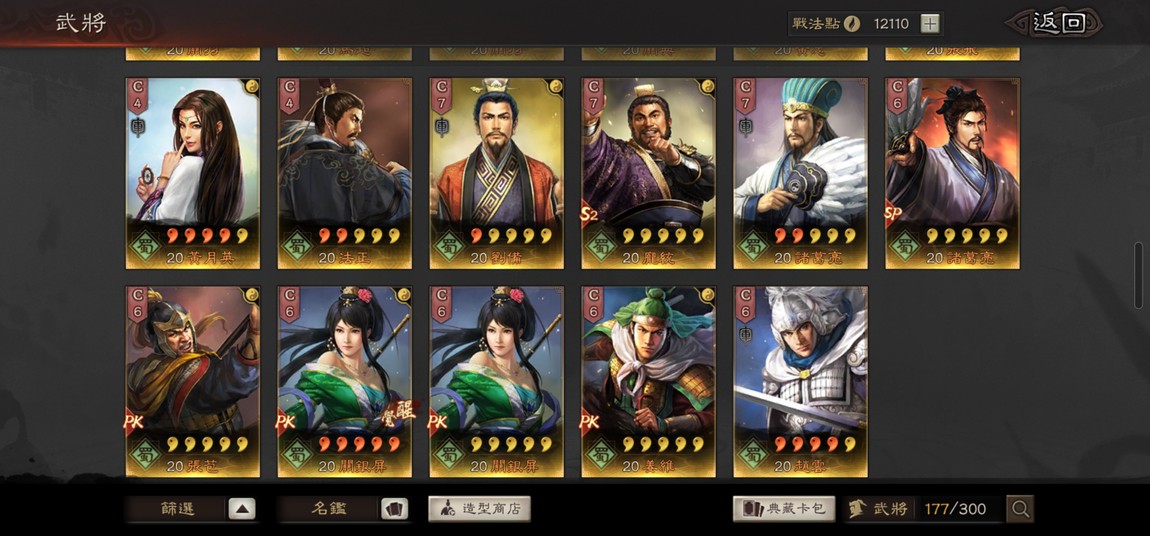Expand the 篩選 filter arrow
This screenshot has width=1150, height=536.
coord(242,509)
